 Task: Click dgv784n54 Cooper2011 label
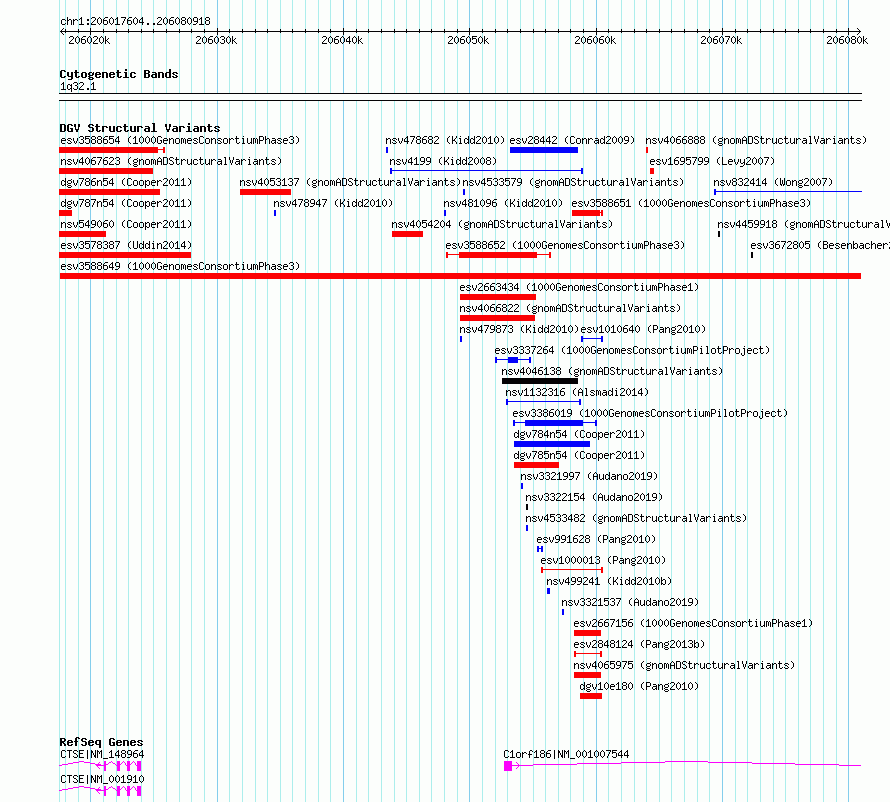(x=580, y=434)
